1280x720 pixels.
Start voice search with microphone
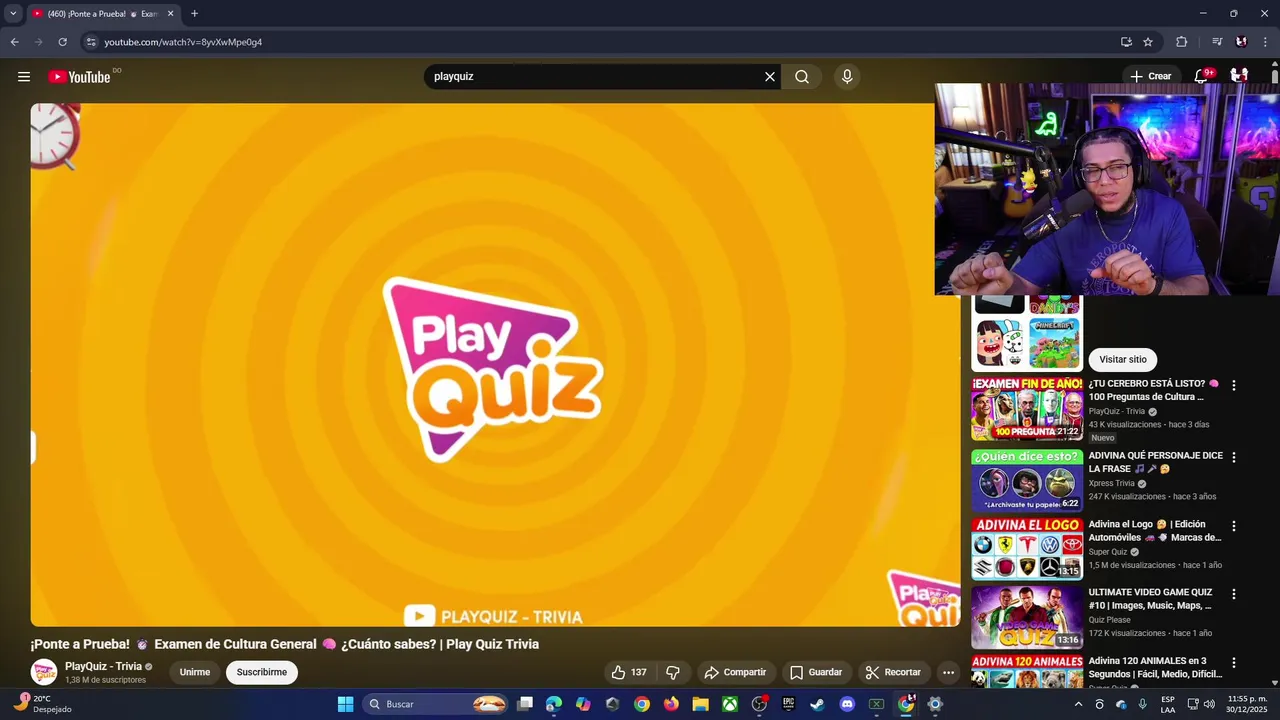click(847, 77)
